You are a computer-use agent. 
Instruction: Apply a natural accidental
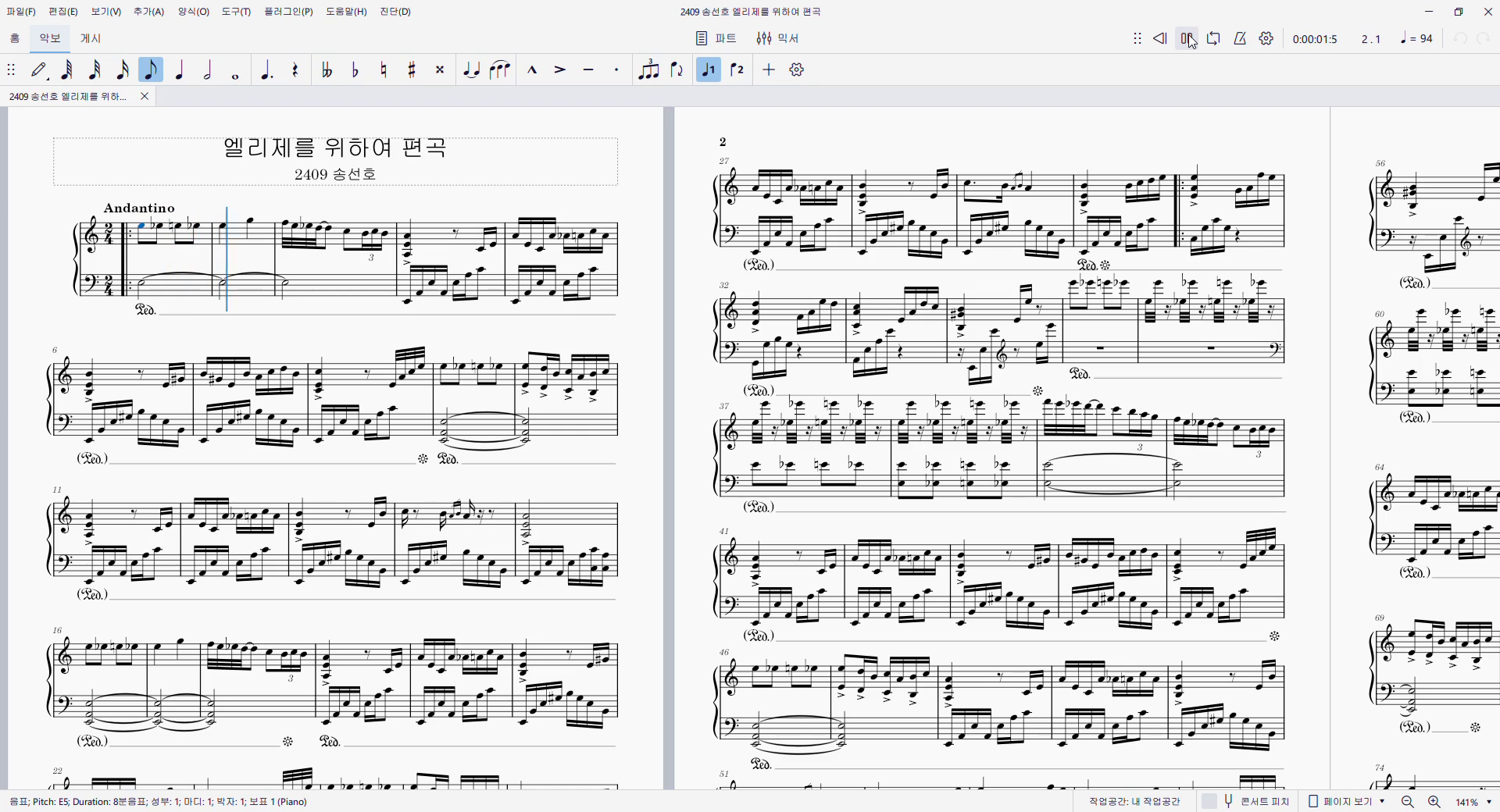pos(383,69)
